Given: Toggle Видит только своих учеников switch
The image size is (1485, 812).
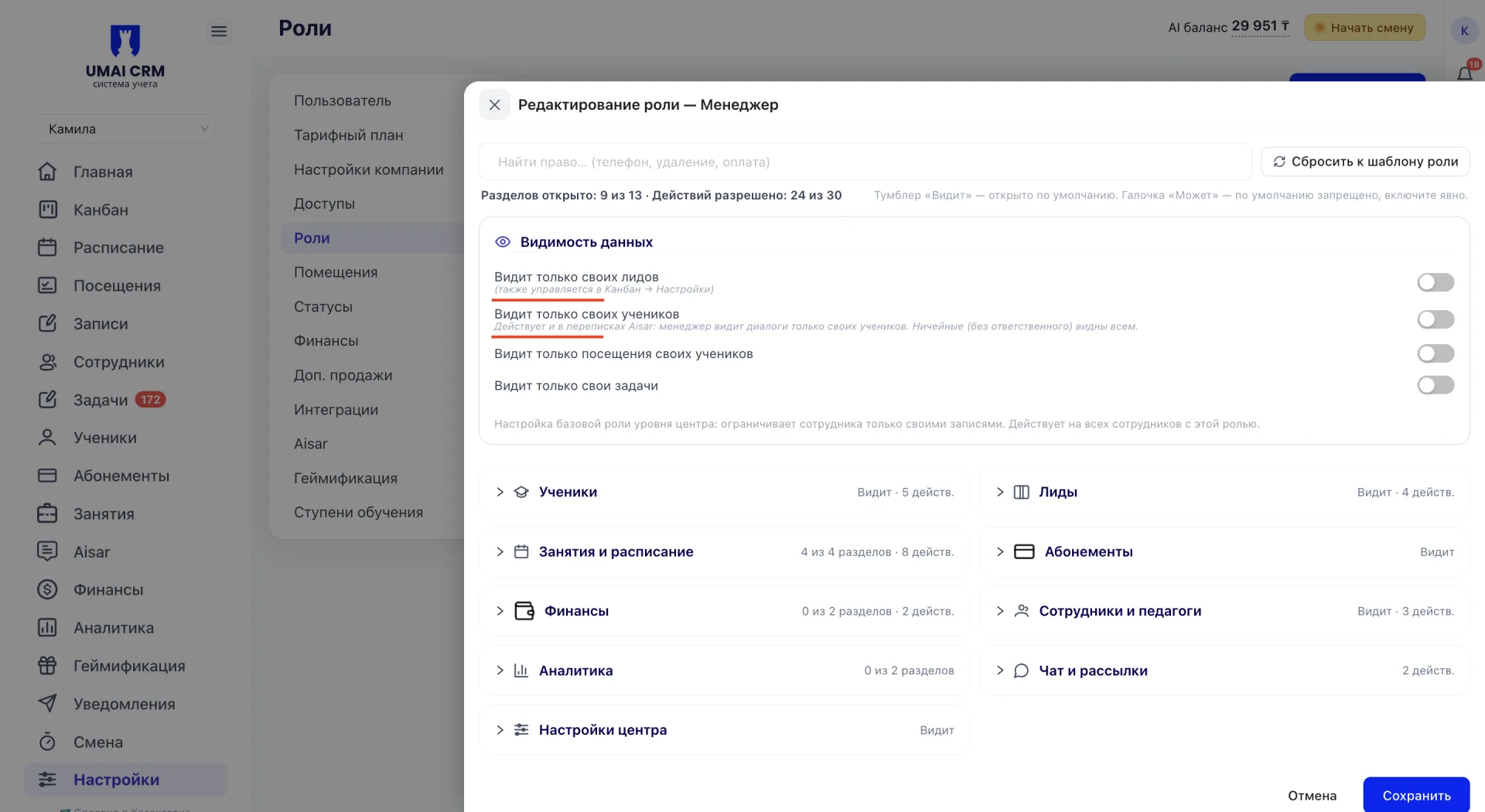Looking at the screenshot, I should click(x=1435, y=319).
